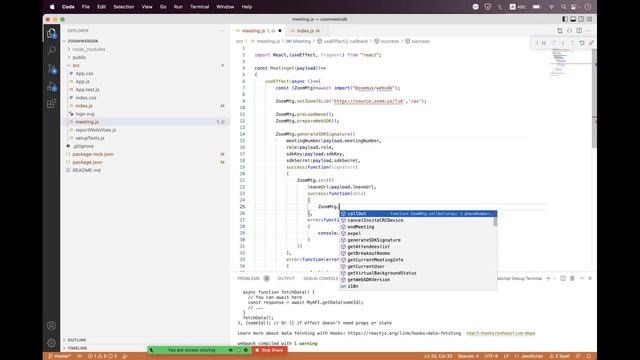640x360 pixels.
Task: Click the debug toolbar pause icon
Action: click(x=544, y=43)
